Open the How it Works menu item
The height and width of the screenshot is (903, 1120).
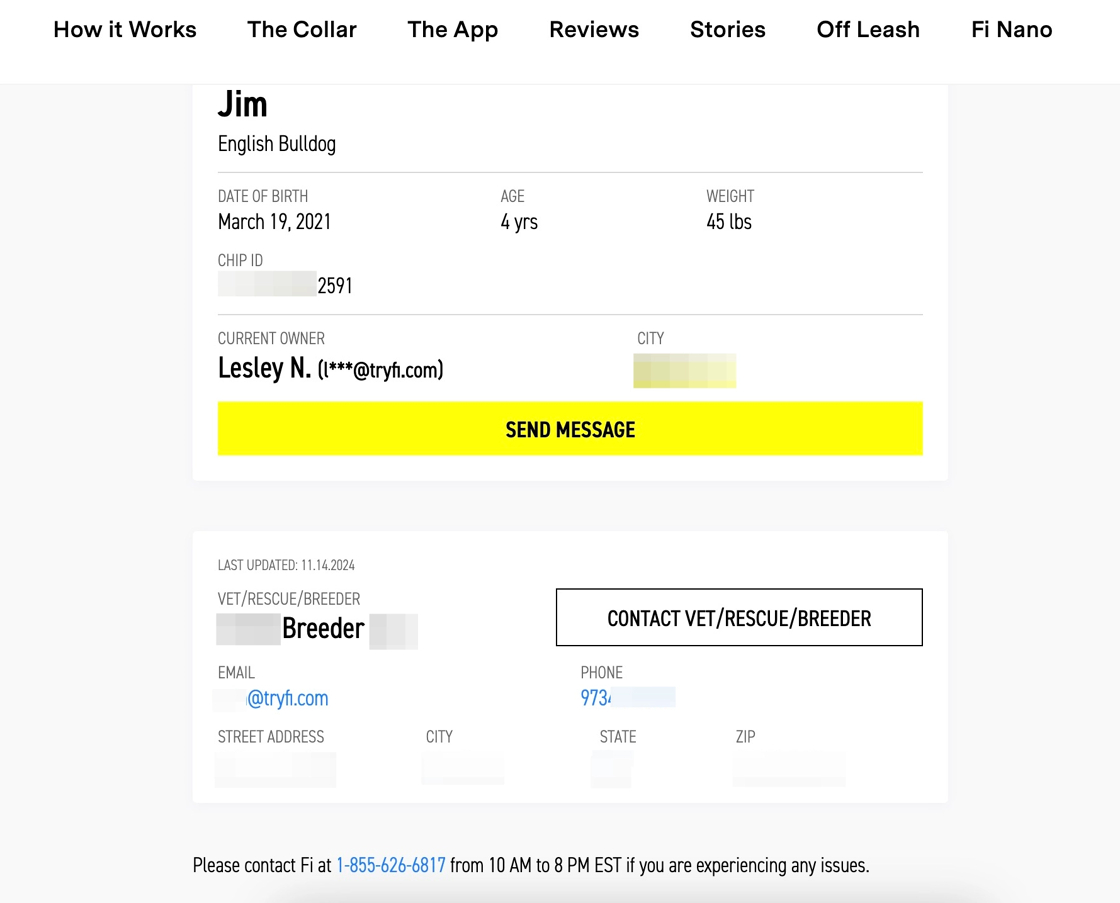coord(125,30)
